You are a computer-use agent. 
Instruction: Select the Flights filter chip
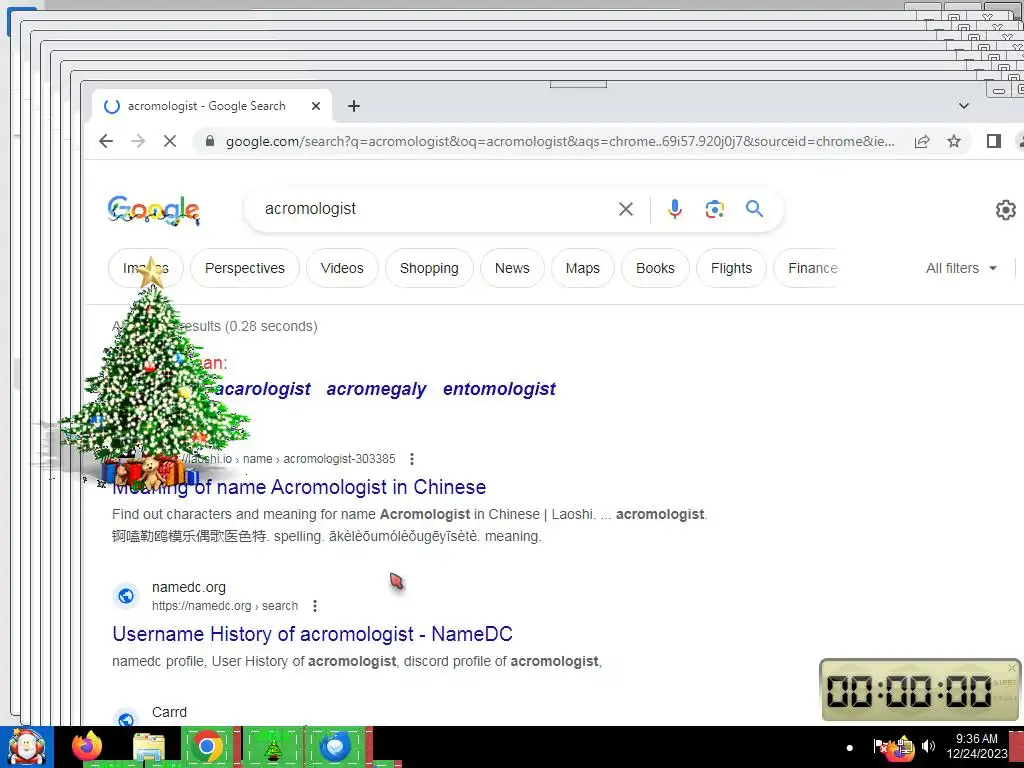[x=731, y=268]
